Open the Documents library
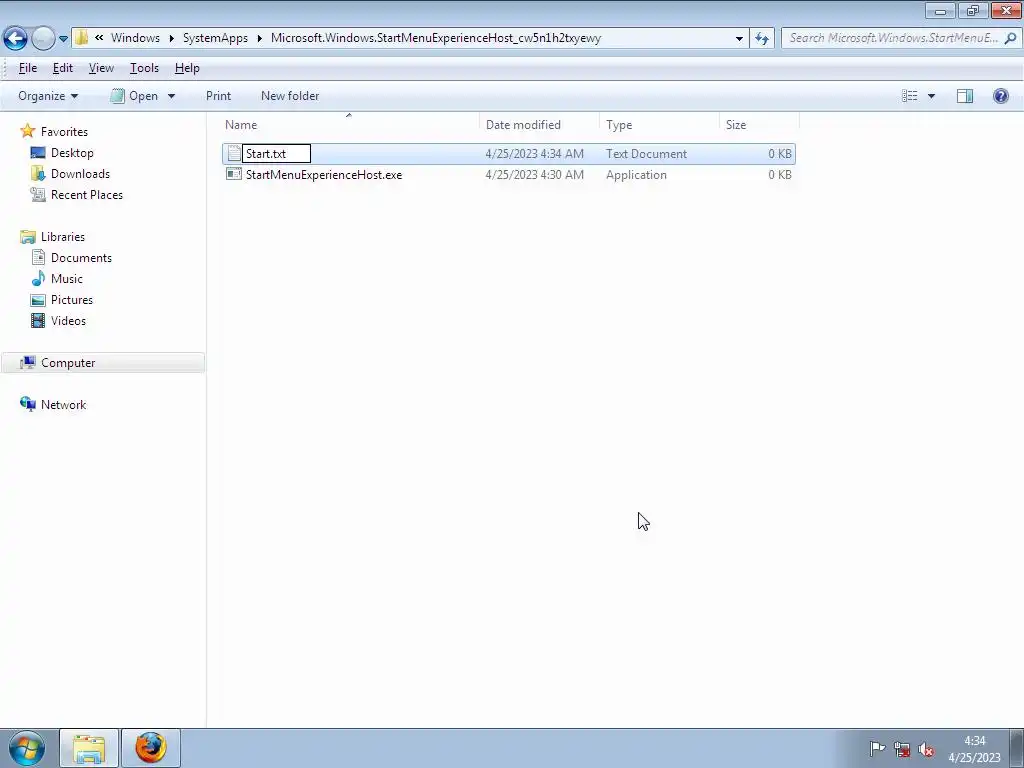This screenshot has width=1024, height=768. pyautogui.click(x=82, y=258)
